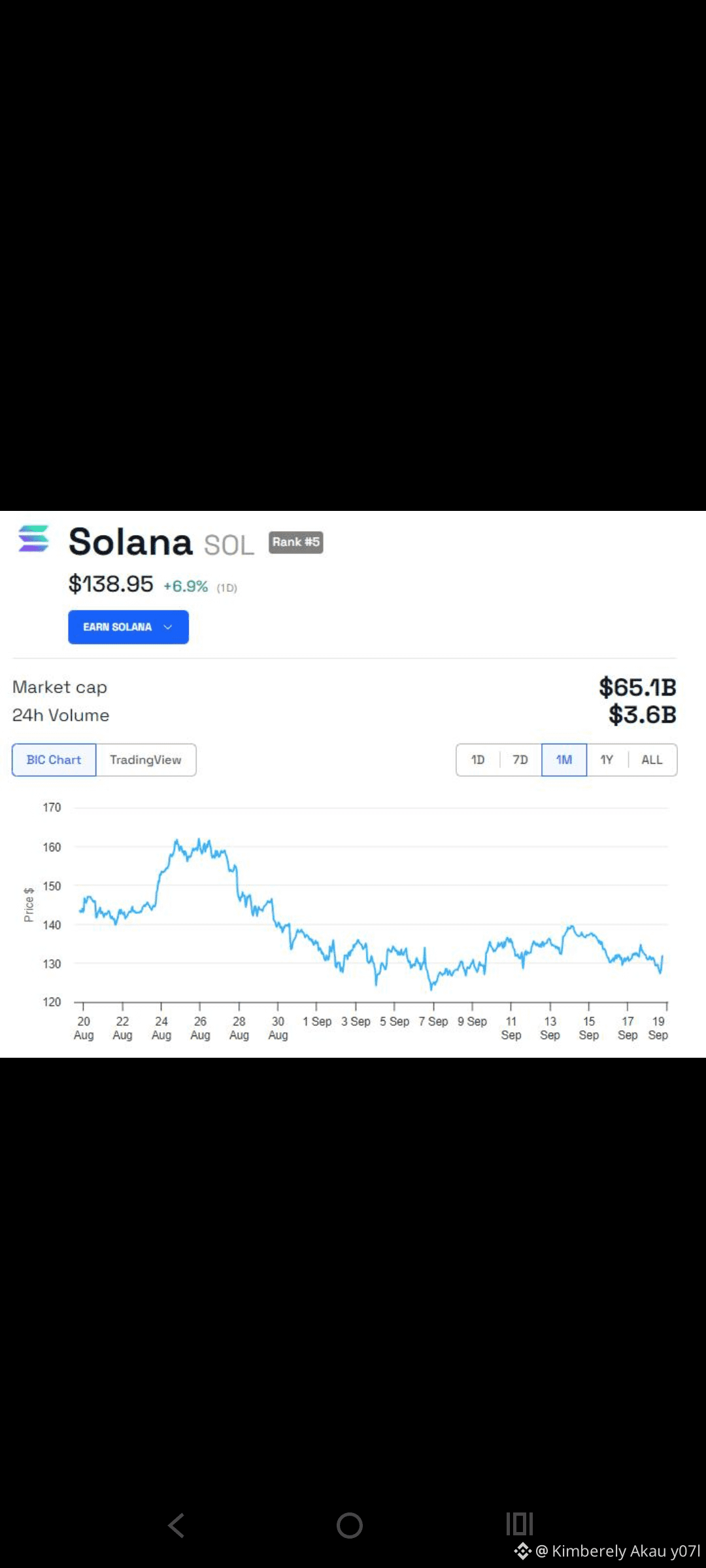Image resolution: width=706 pixels, height=1568 pixels.
Task: Tap the Binance watermark logo icon
Action: coord(522,1551)
